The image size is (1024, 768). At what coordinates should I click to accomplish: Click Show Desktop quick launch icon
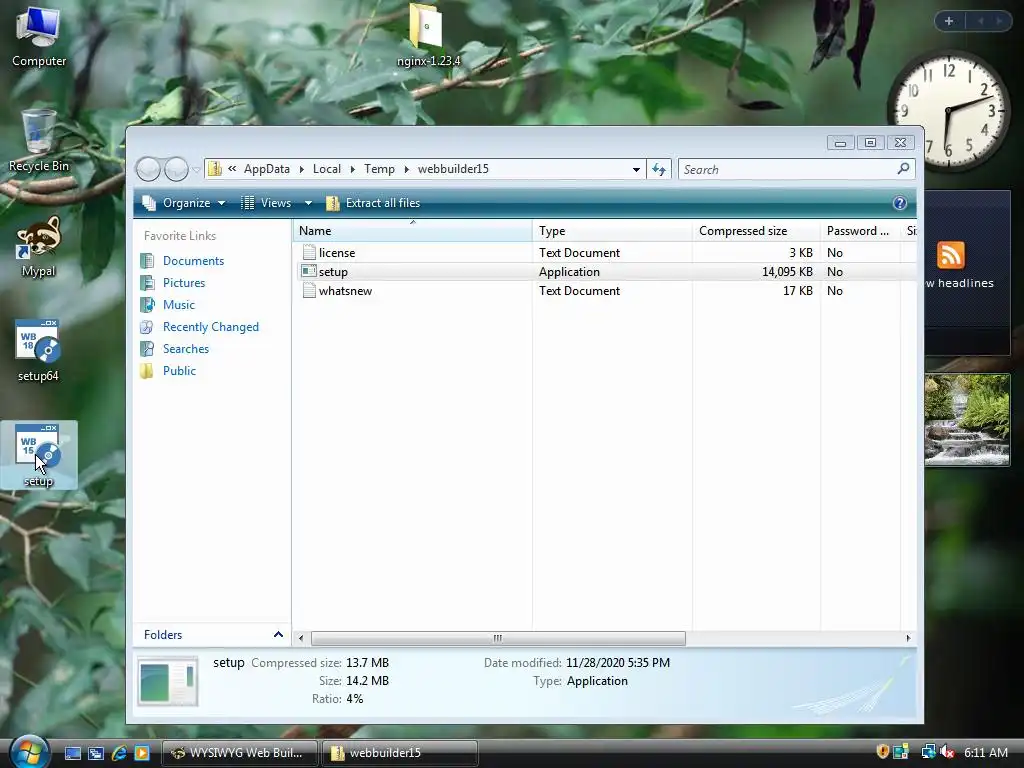point(72,754)
